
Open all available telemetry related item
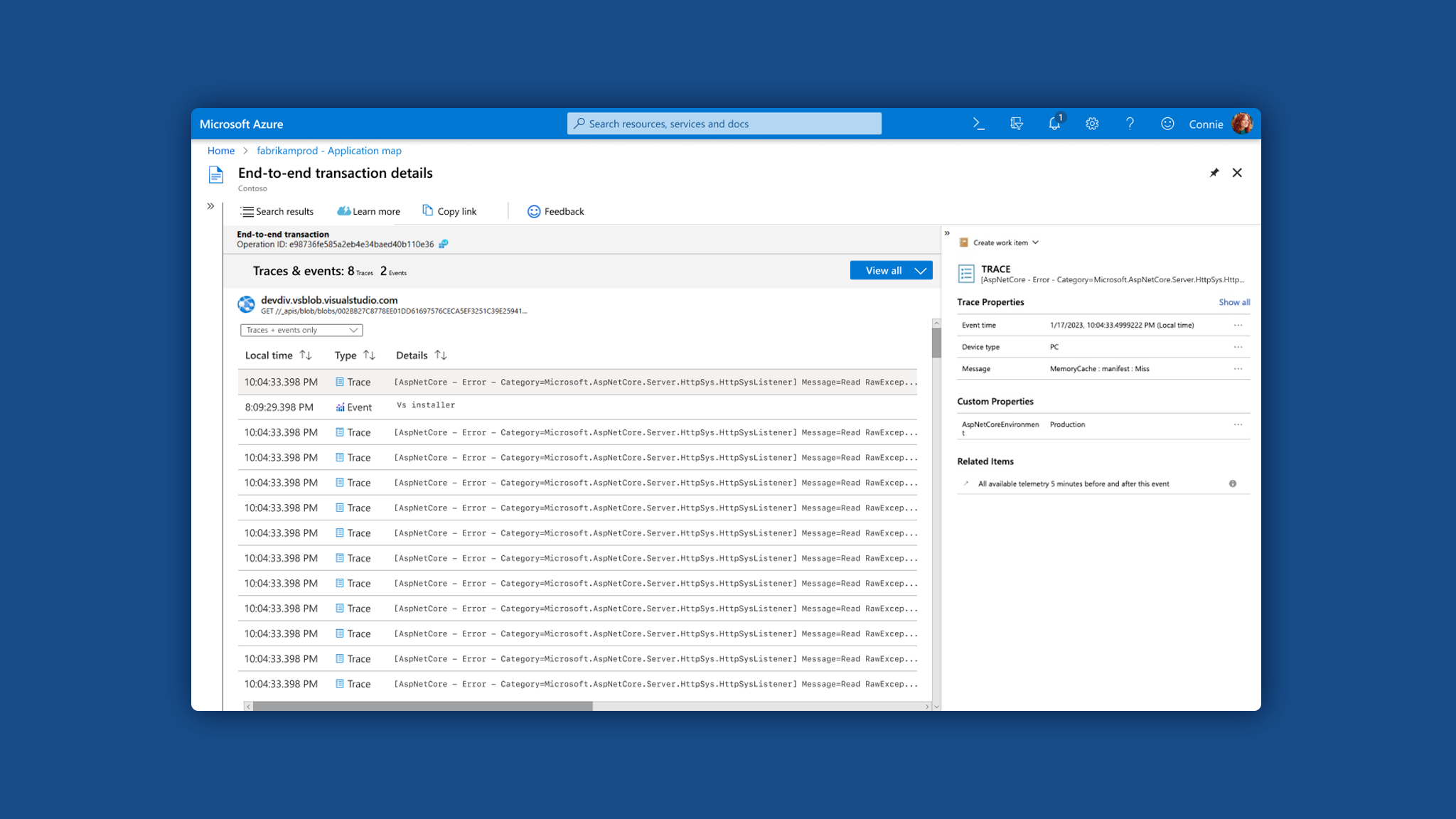pos(1073,484)
